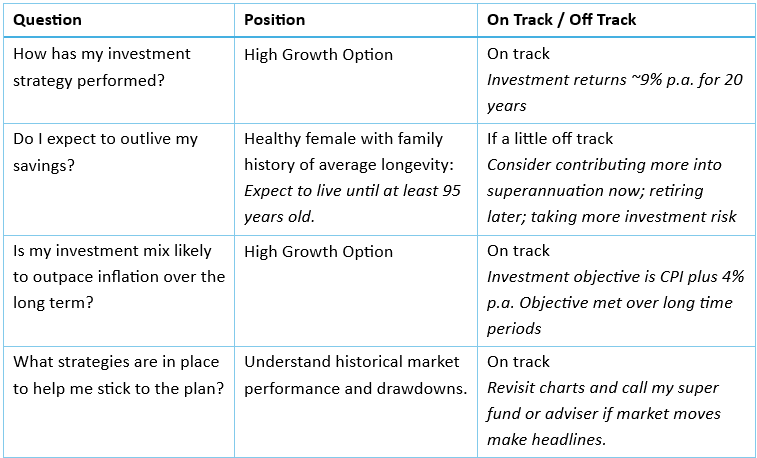
Task: Click the Question column header
Action: (48, 20)
